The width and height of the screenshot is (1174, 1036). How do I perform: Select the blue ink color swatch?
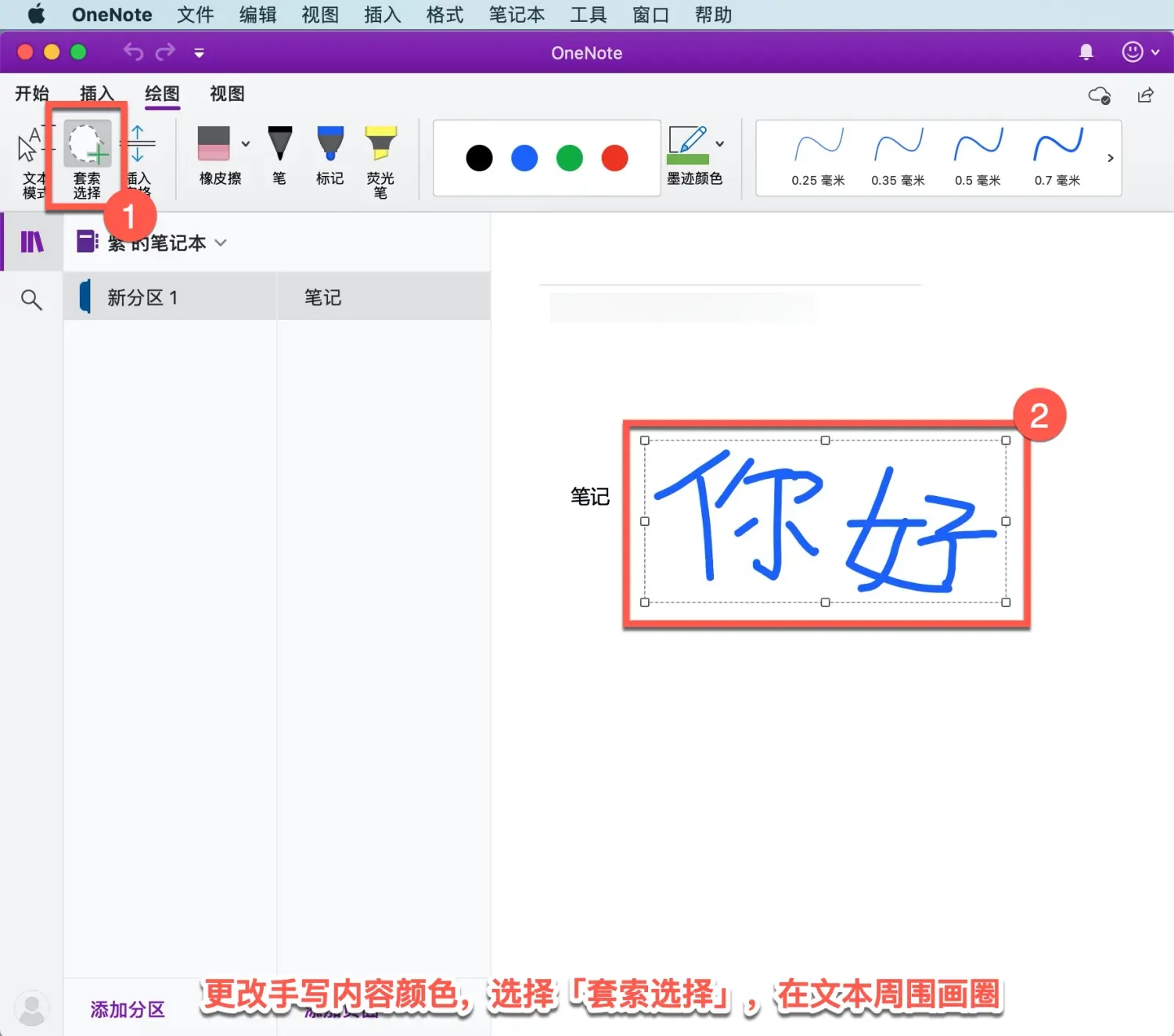coord(524,157)
